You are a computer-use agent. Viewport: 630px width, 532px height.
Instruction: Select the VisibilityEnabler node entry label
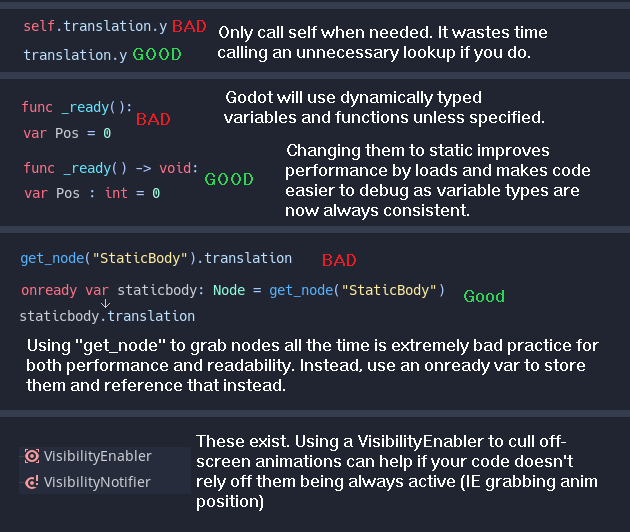97,456
